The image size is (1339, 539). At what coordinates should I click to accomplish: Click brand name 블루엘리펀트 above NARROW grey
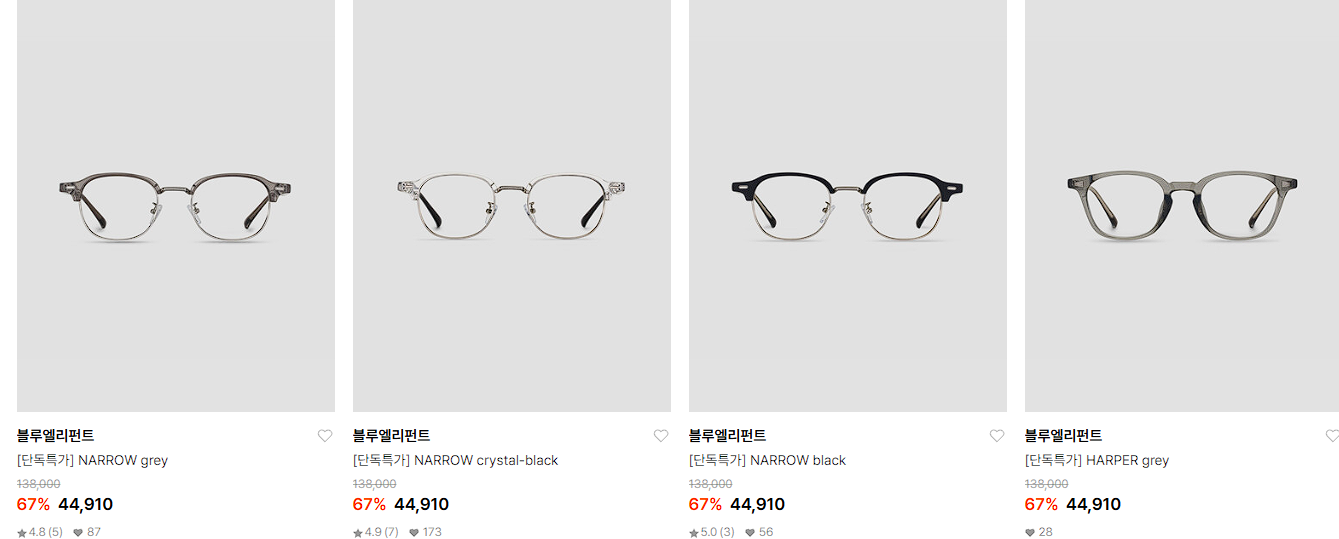[56, 436]
